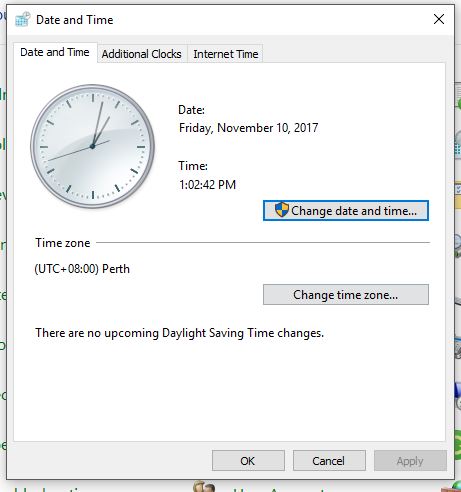Click the Date and Time window title text

click(x=75, y=20)
